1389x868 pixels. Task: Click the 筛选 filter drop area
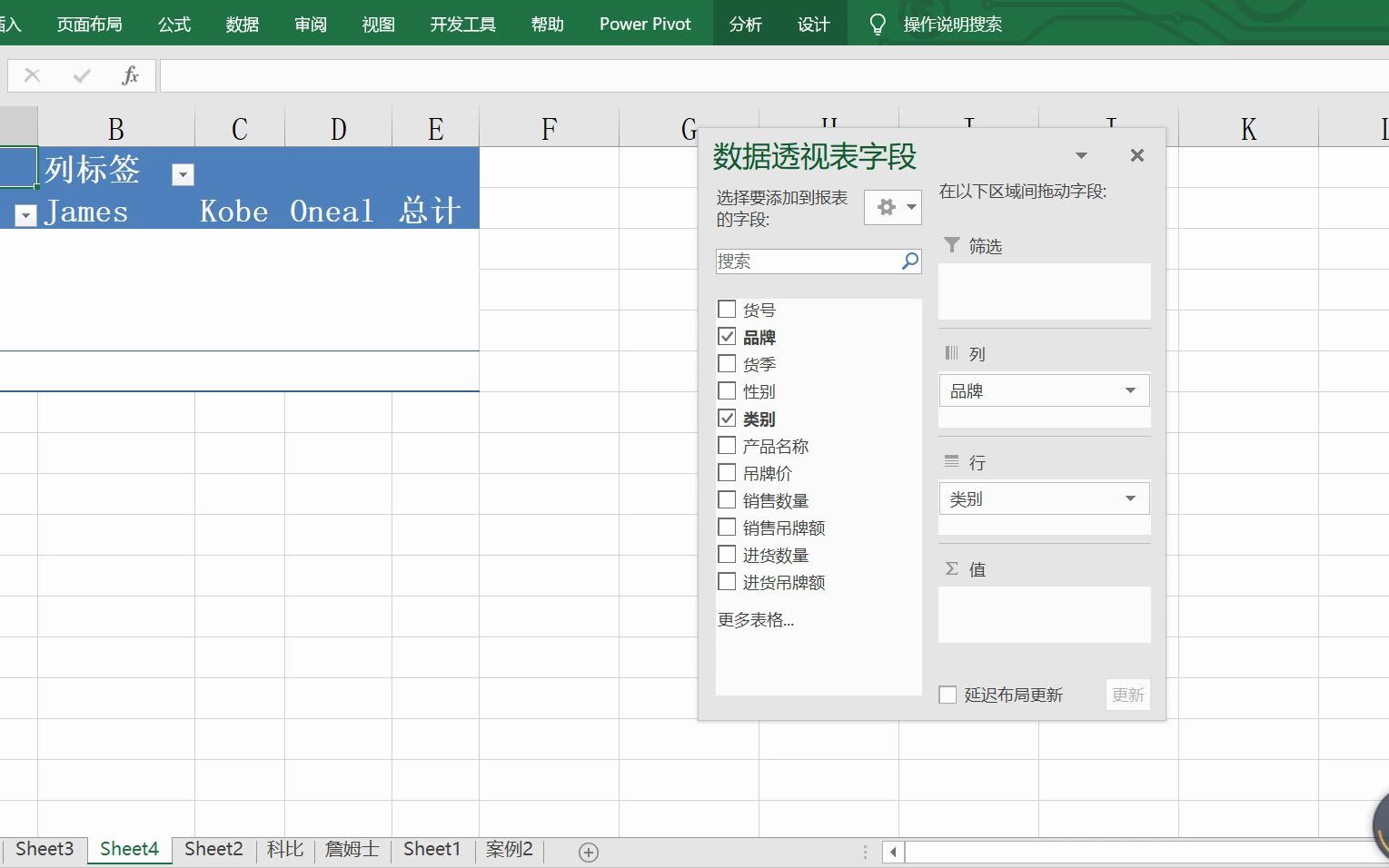(x=1045, y=291)
